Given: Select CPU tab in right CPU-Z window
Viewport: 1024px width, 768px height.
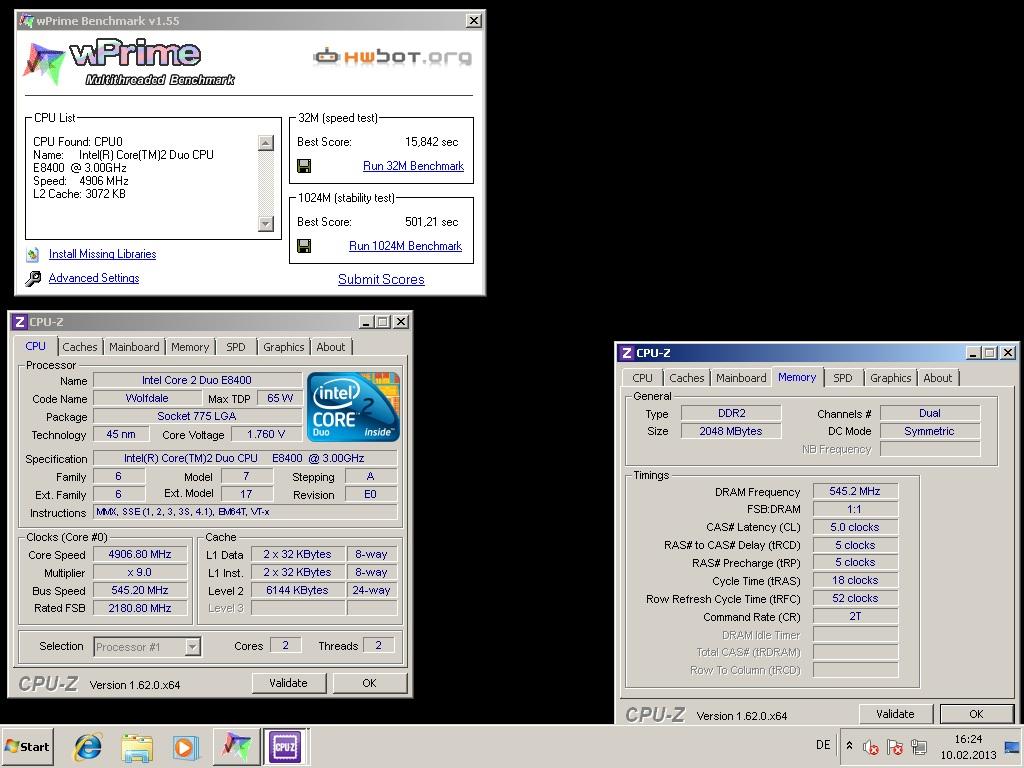Looking at the screenshot, I should point(642,378).
